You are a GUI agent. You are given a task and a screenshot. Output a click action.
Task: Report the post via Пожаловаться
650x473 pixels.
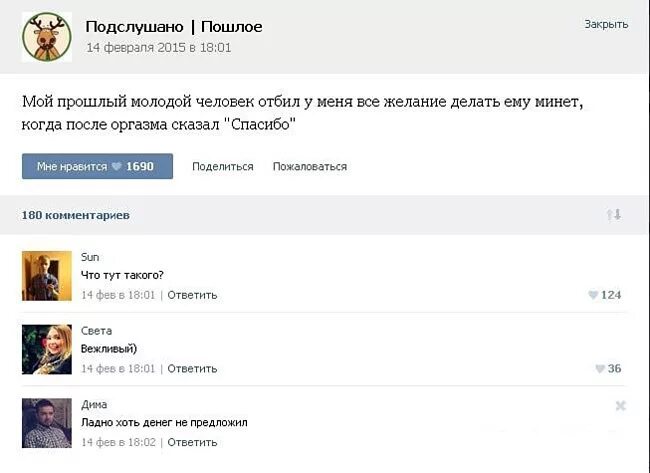[x=310, y=167]
